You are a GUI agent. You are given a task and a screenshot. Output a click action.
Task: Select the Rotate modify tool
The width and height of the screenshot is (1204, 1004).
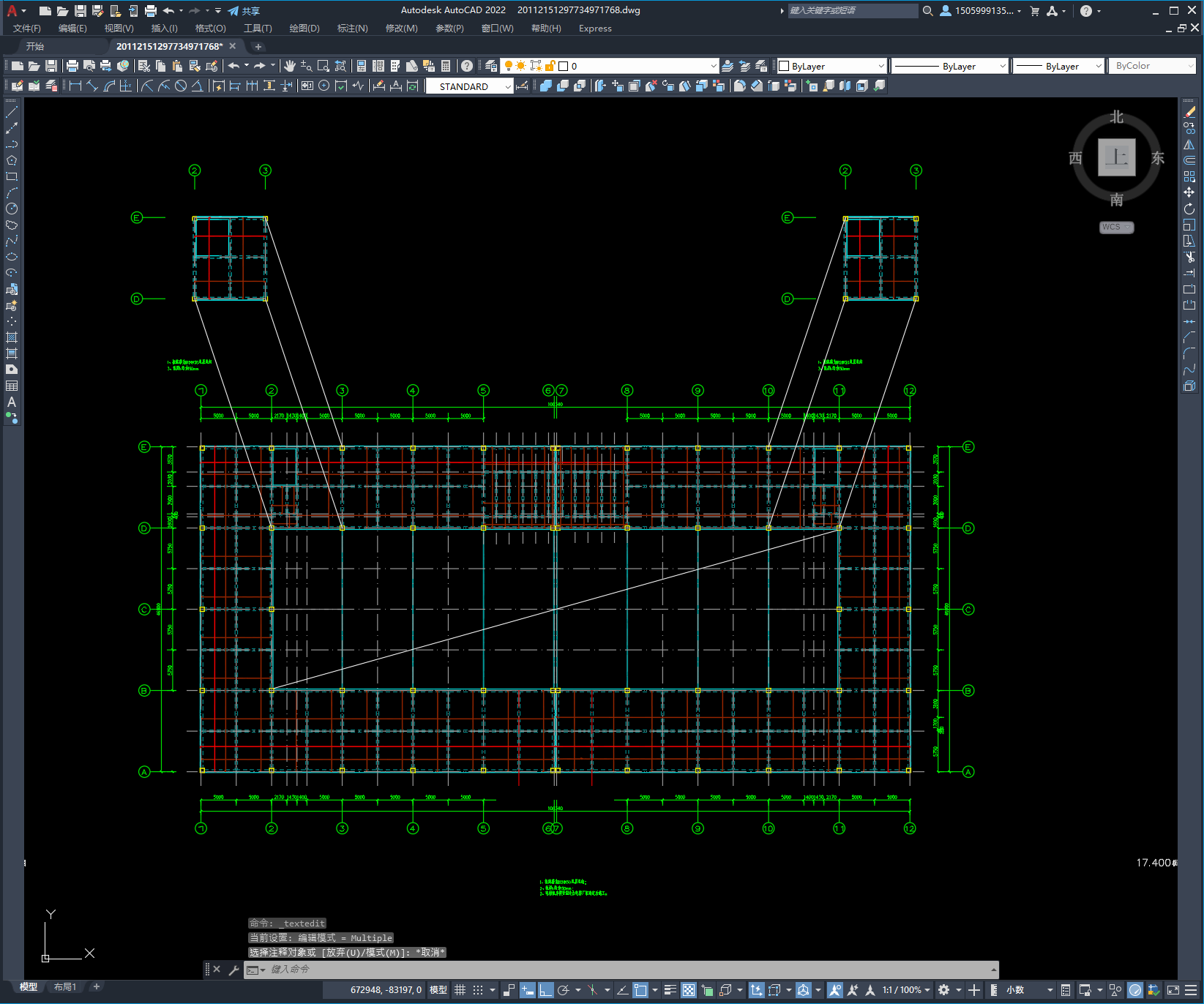(1189, 209)
